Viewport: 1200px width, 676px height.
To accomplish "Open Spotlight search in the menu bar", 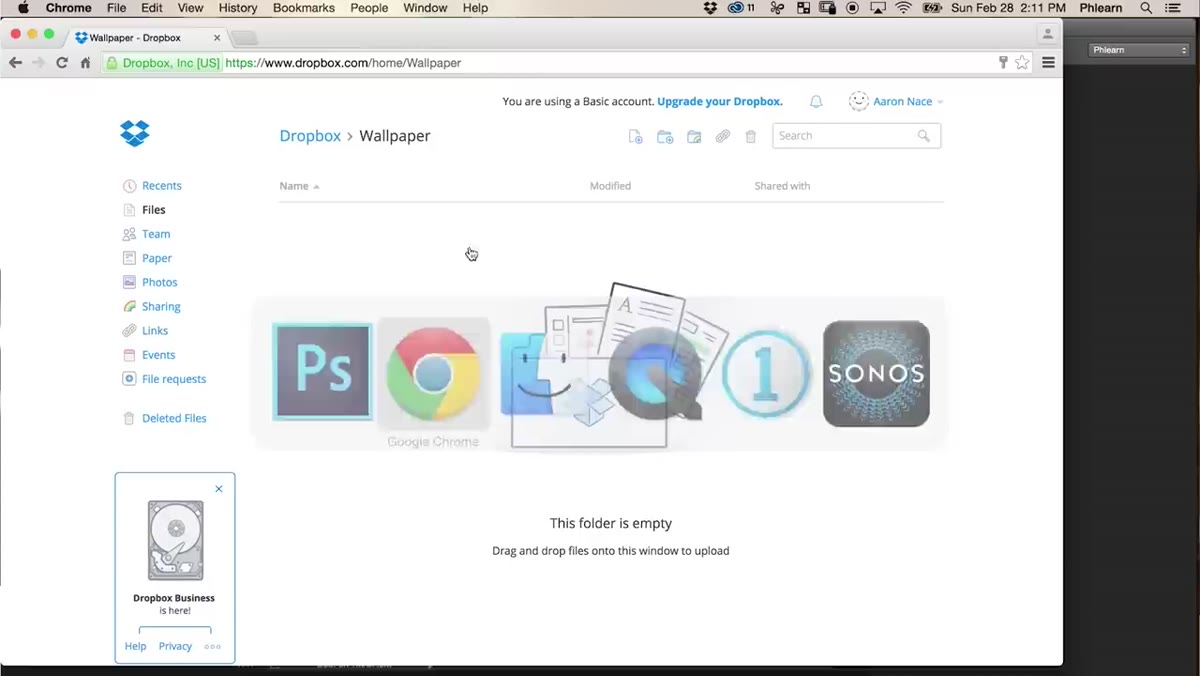I will point(1146,8).
